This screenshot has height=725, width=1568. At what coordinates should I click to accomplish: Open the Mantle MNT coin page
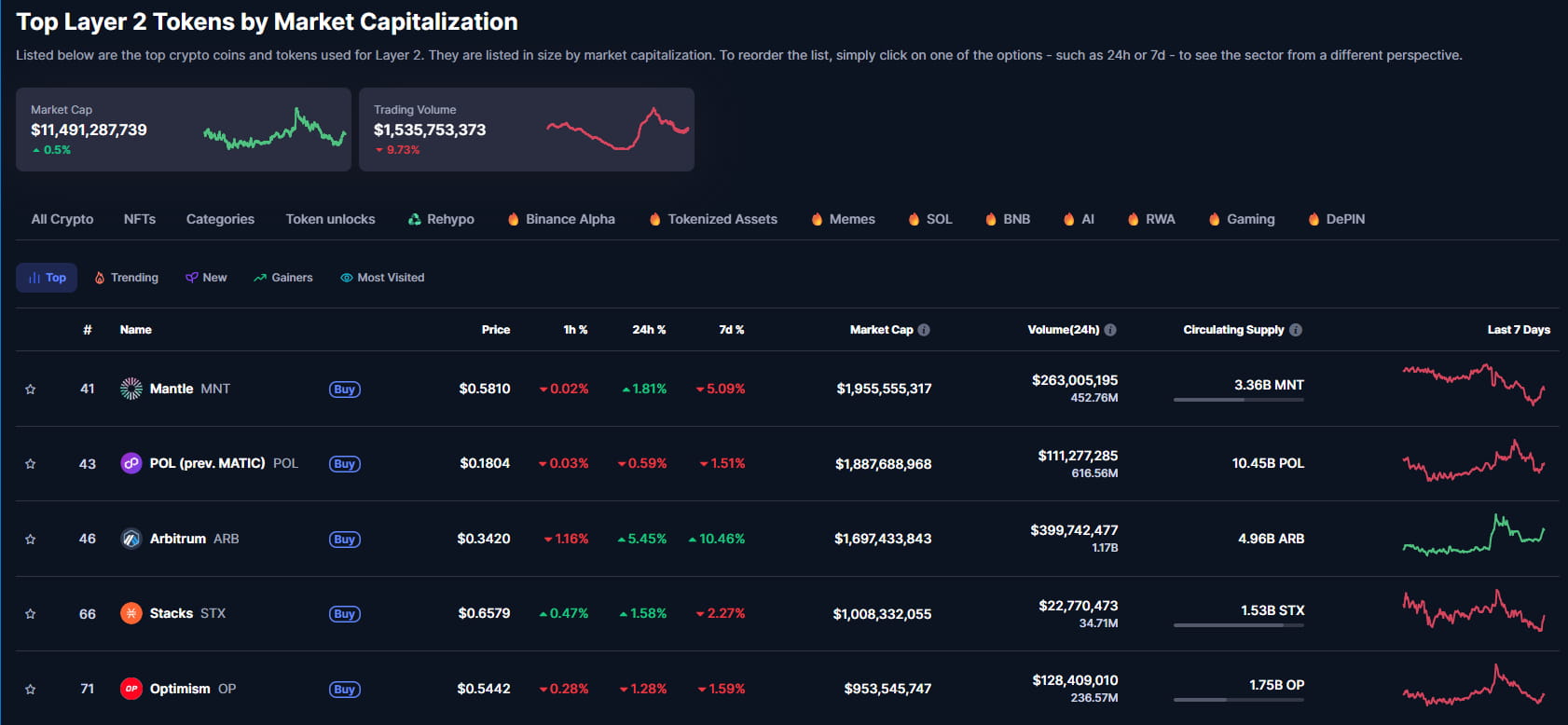point(189,389)
